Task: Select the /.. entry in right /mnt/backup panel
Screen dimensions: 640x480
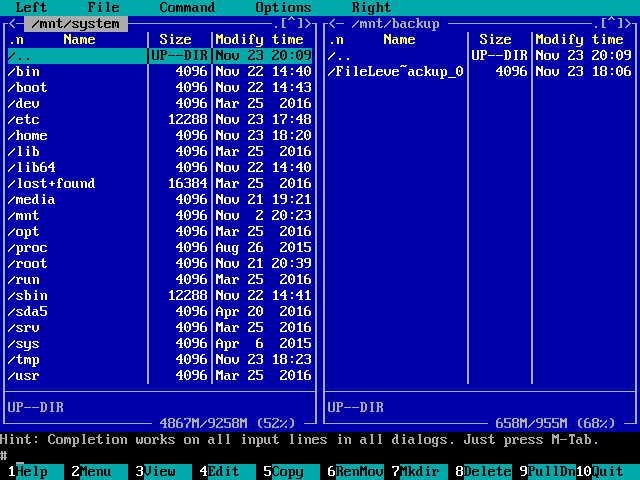Action: (480, 56)
